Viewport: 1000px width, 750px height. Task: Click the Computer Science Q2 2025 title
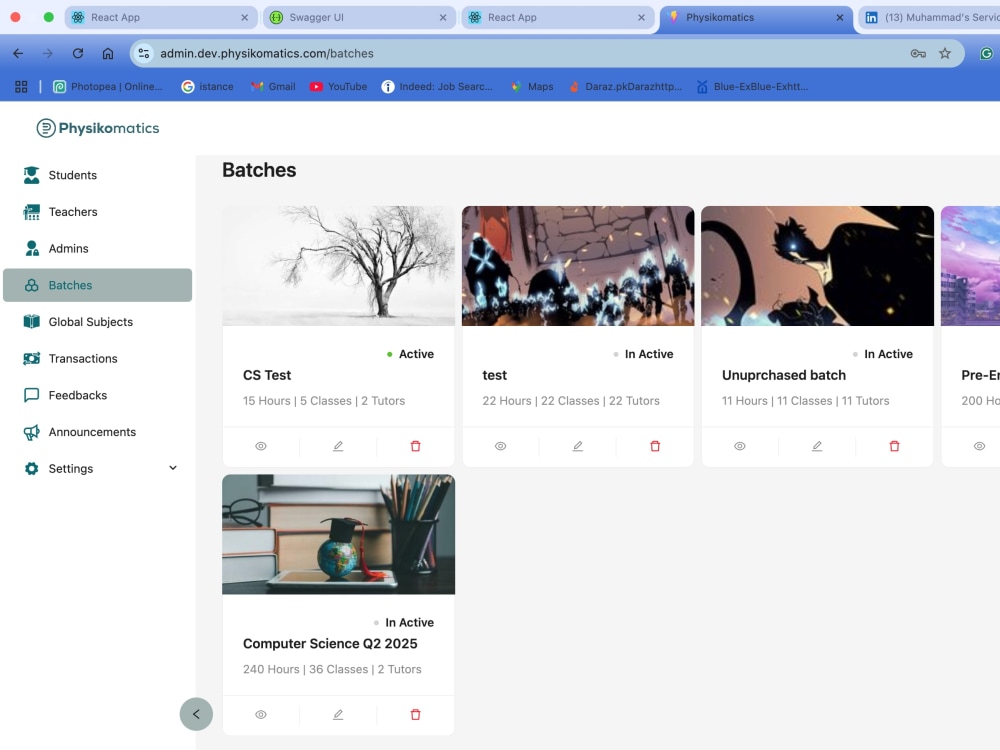pos(330,643)
